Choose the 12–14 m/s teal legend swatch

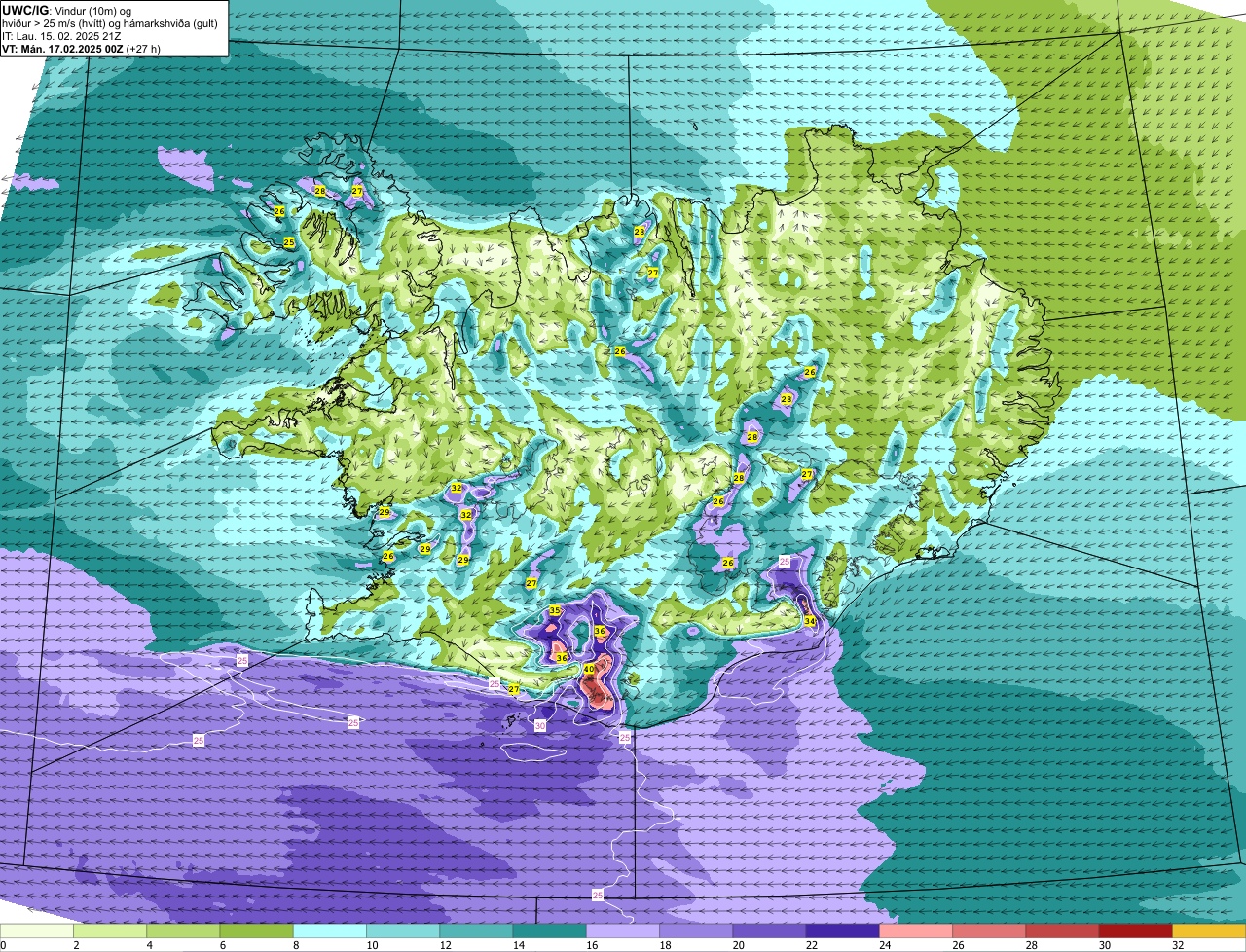476,932
